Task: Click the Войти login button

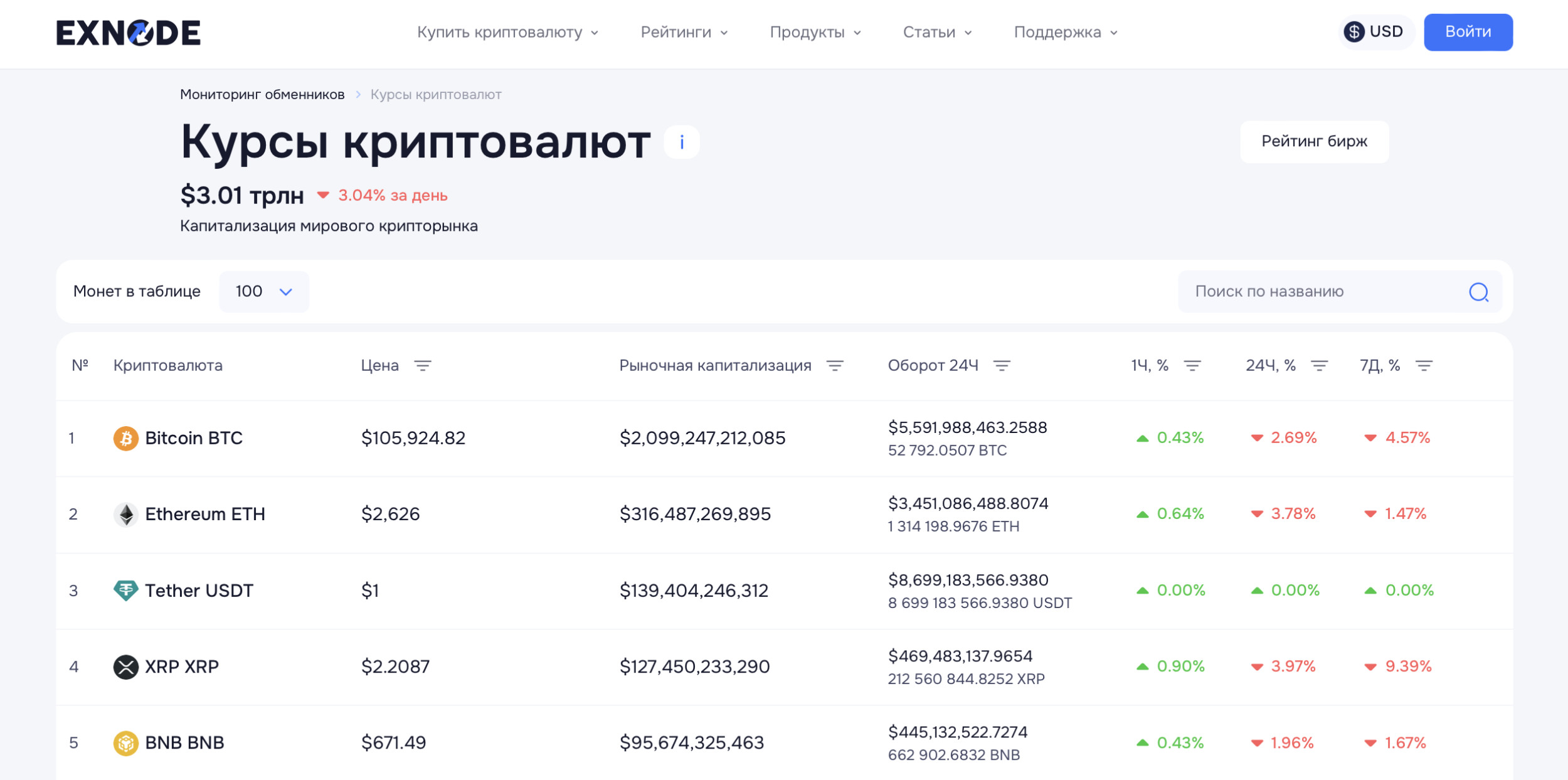Action: click(x=1468, y=32)
